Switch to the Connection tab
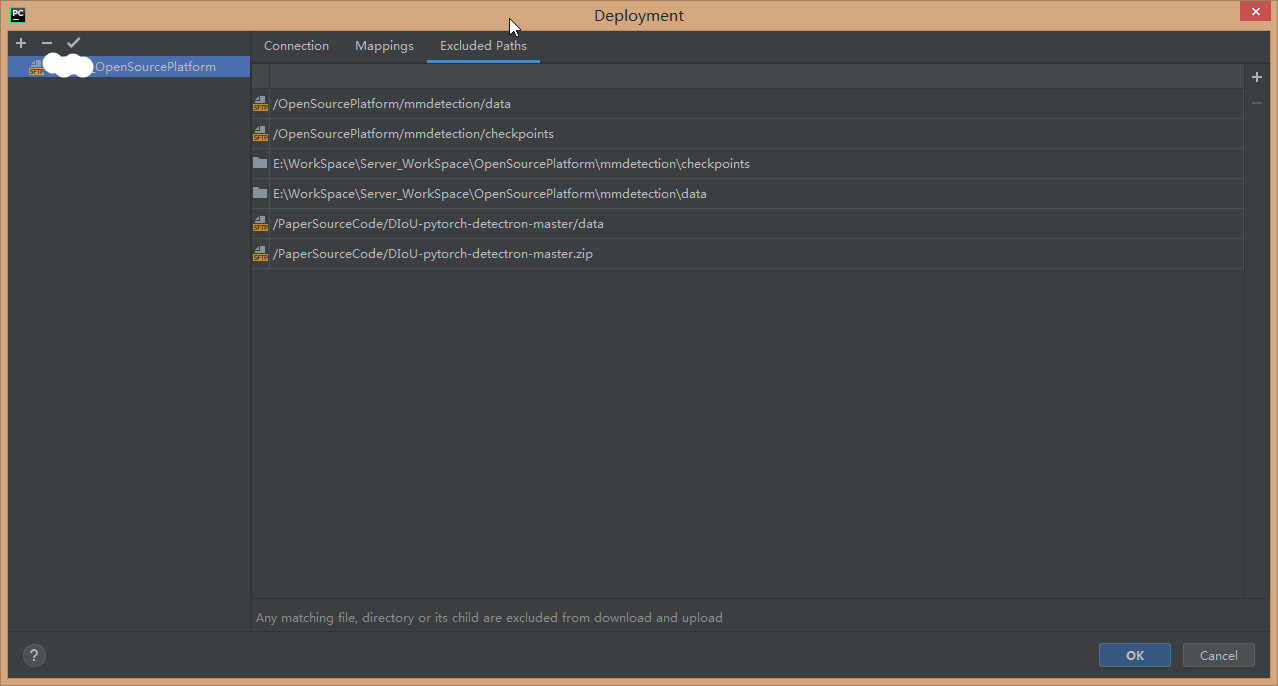The width and height of the screenshot is (1278, 686). coord(296,46)
